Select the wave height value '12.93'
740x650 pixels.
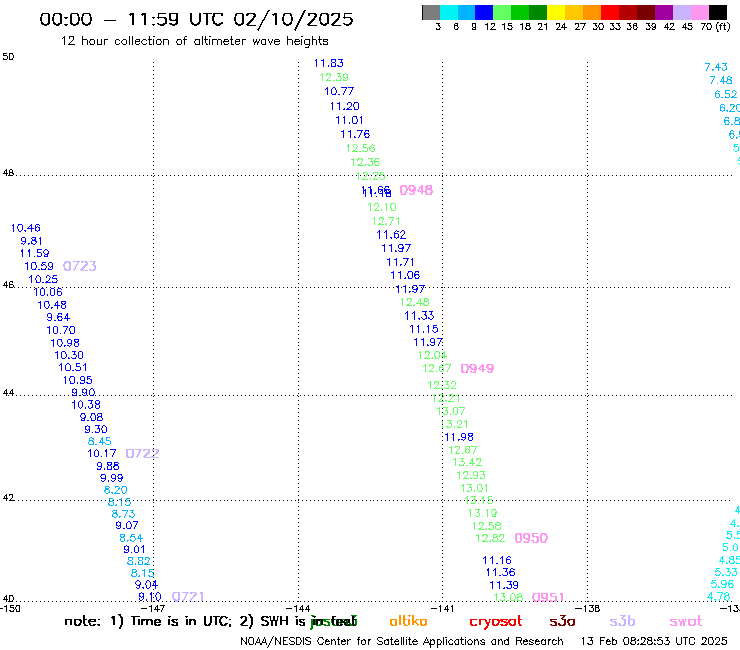tap(471, 475)
